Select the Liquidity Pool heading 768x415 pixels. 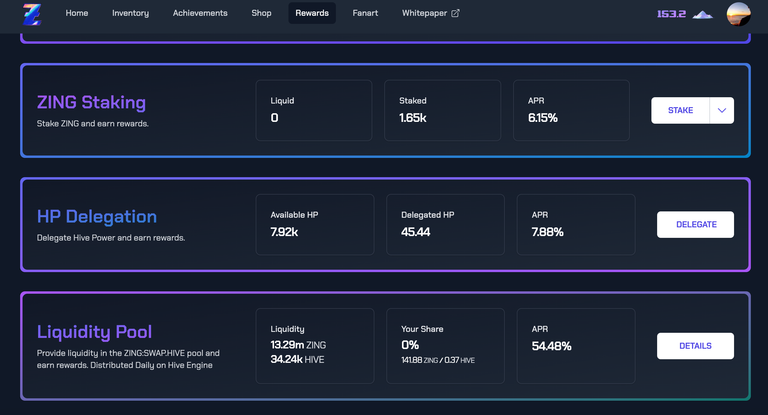tap(95, 332)
